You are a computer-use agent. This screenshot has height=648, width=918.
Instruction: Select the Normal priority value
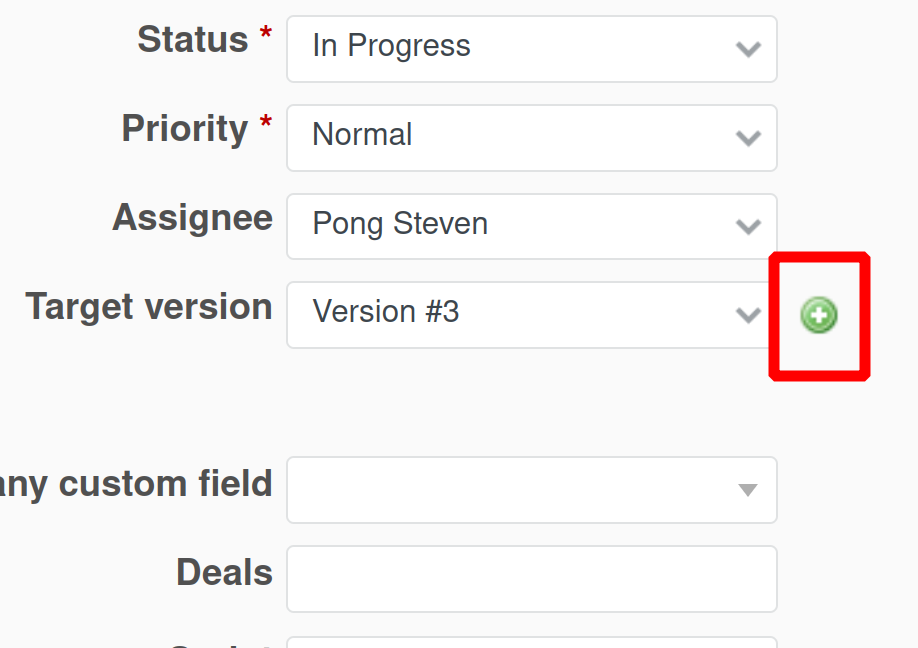click(x=363, y=134)
